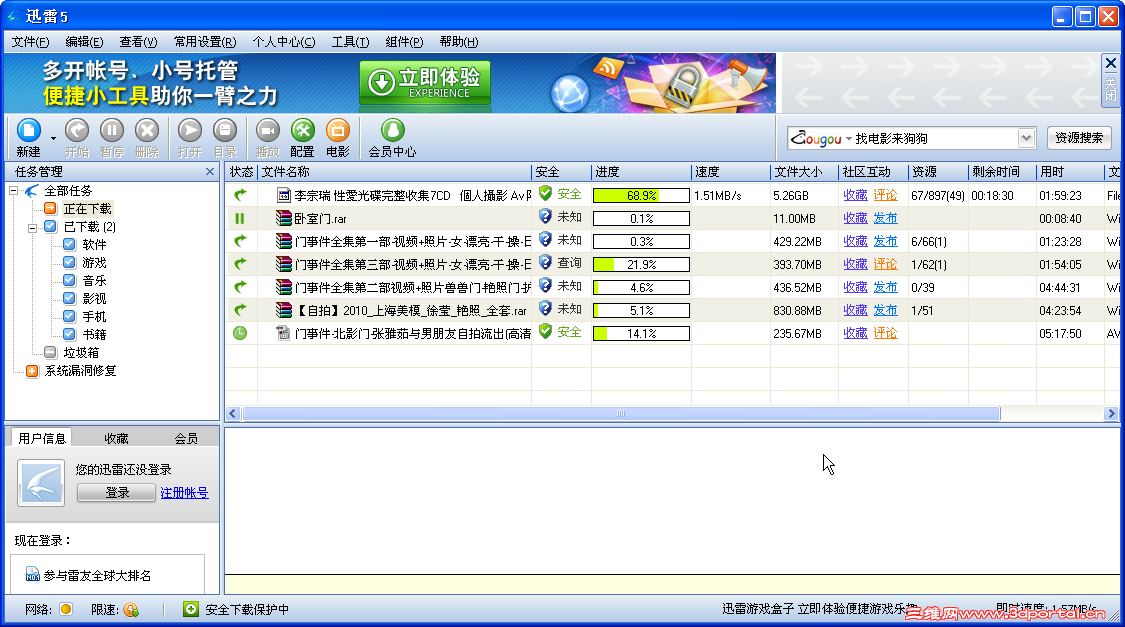Viewport: 1125px width, 627px height.
Task: Select the 音乐 category in tree
Action: pos(94,280)
